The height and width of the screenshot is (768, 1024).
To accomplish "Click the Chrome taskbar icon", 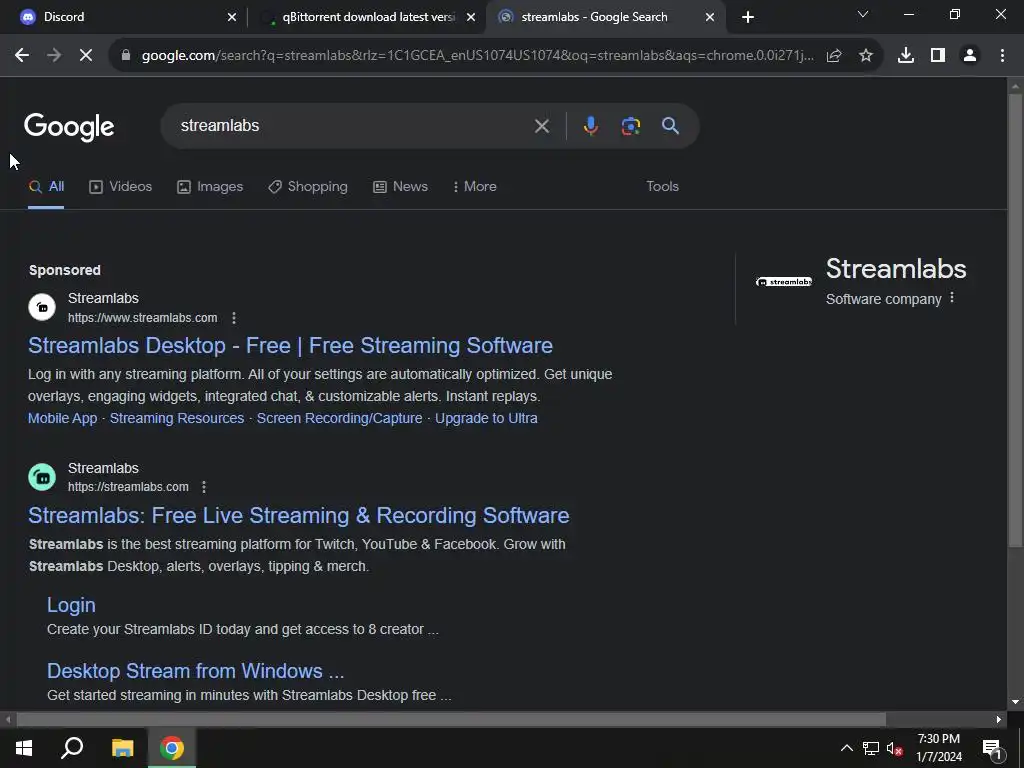I will tap(172, 748).
